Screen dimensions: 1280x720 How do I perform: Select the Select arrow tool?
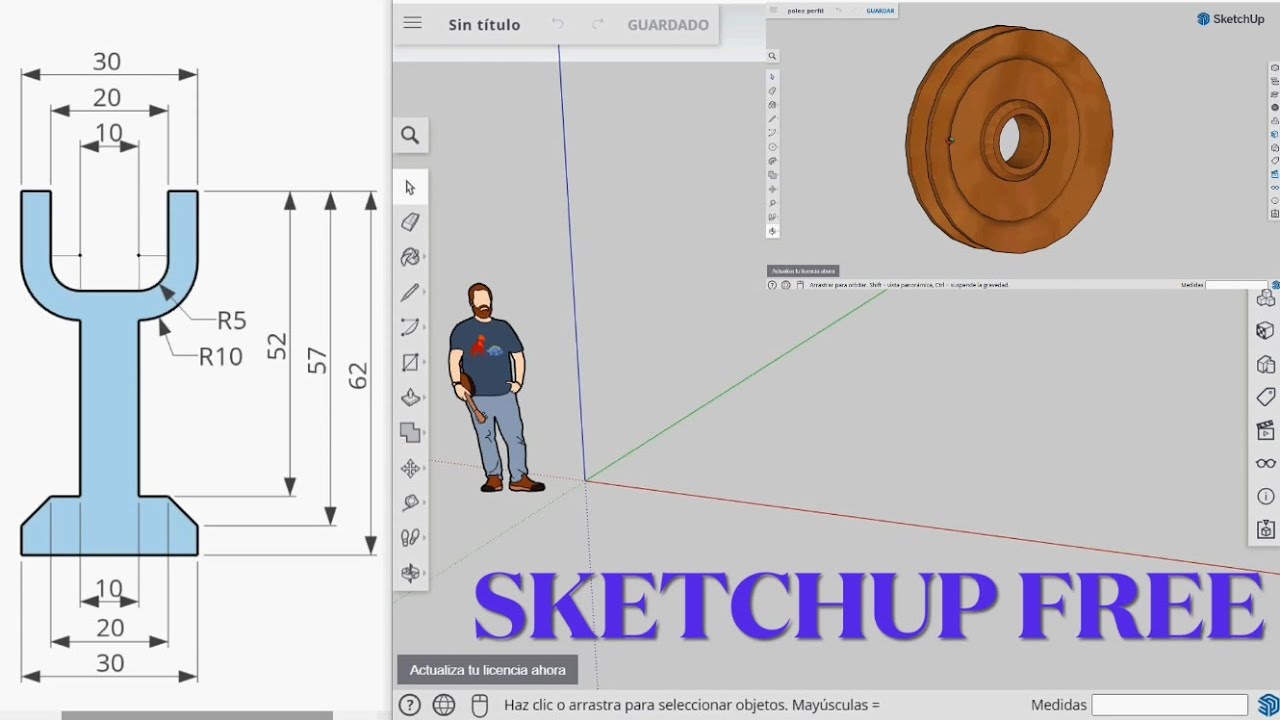[410, 188]
